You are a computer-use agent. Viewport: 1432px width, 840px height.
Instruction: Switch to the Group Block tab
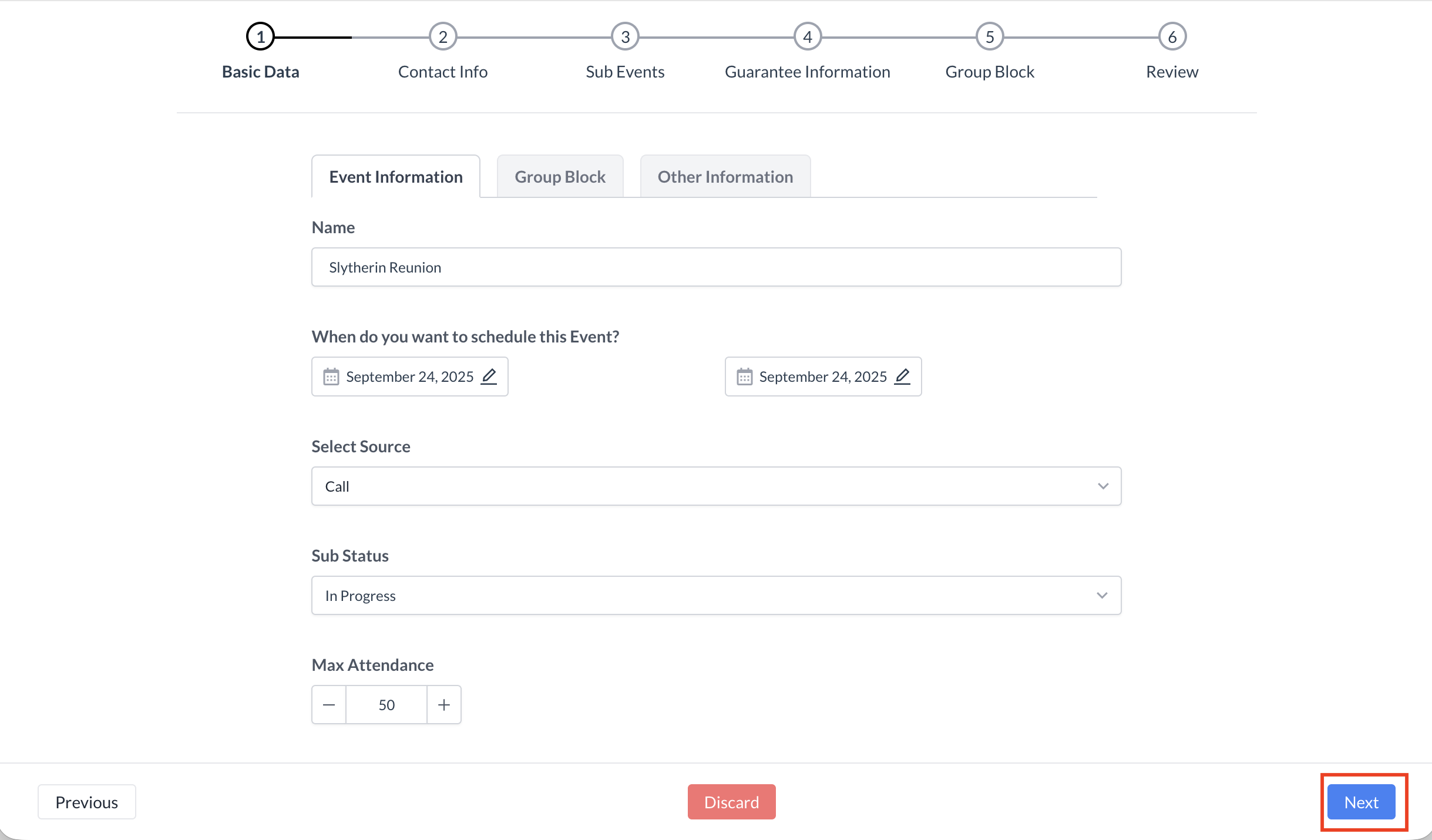pos(560,177)
